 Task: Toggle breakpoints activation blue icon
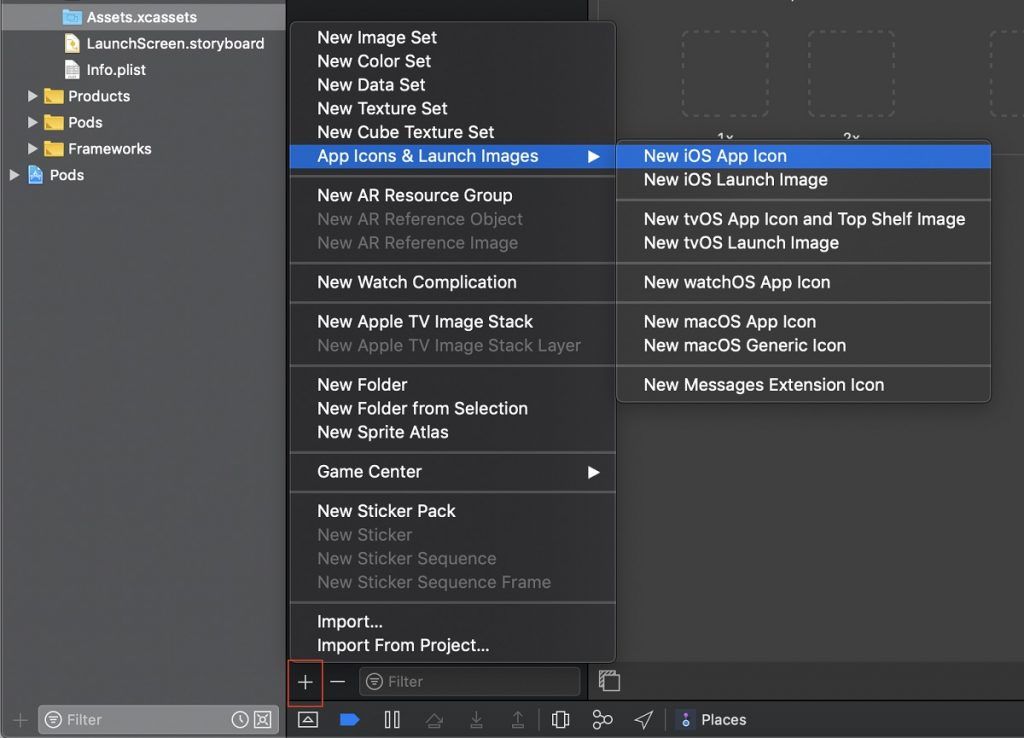(350, 720)
